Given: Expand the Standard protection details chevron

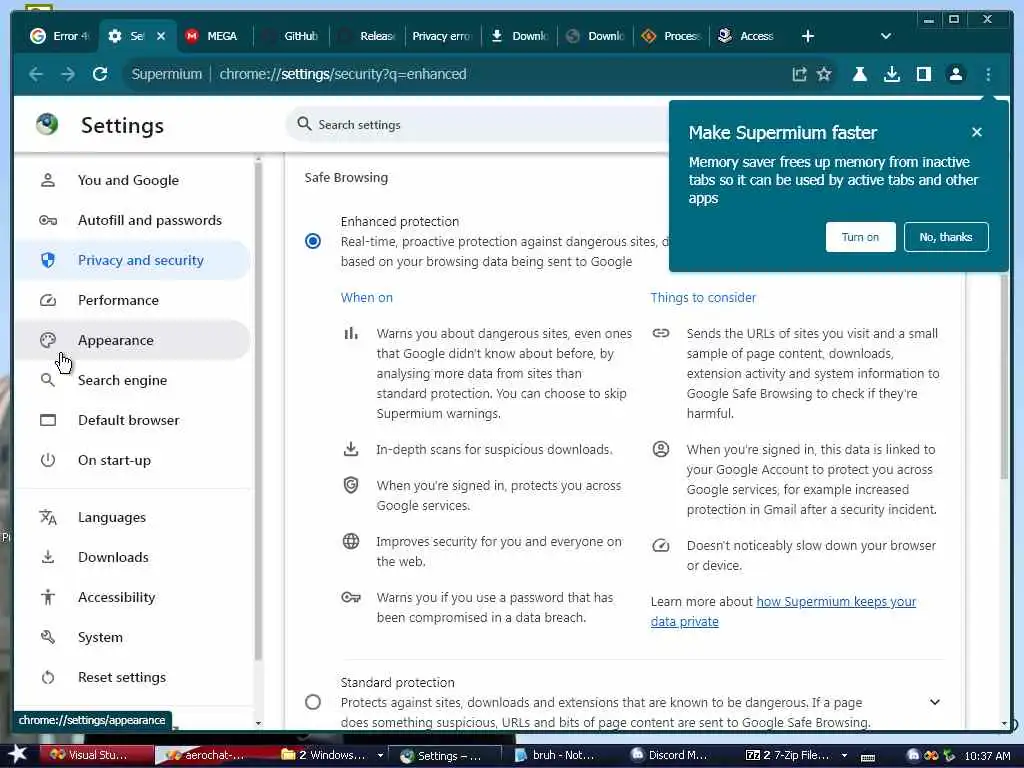Looking at the screenshot, I should 935,702.
